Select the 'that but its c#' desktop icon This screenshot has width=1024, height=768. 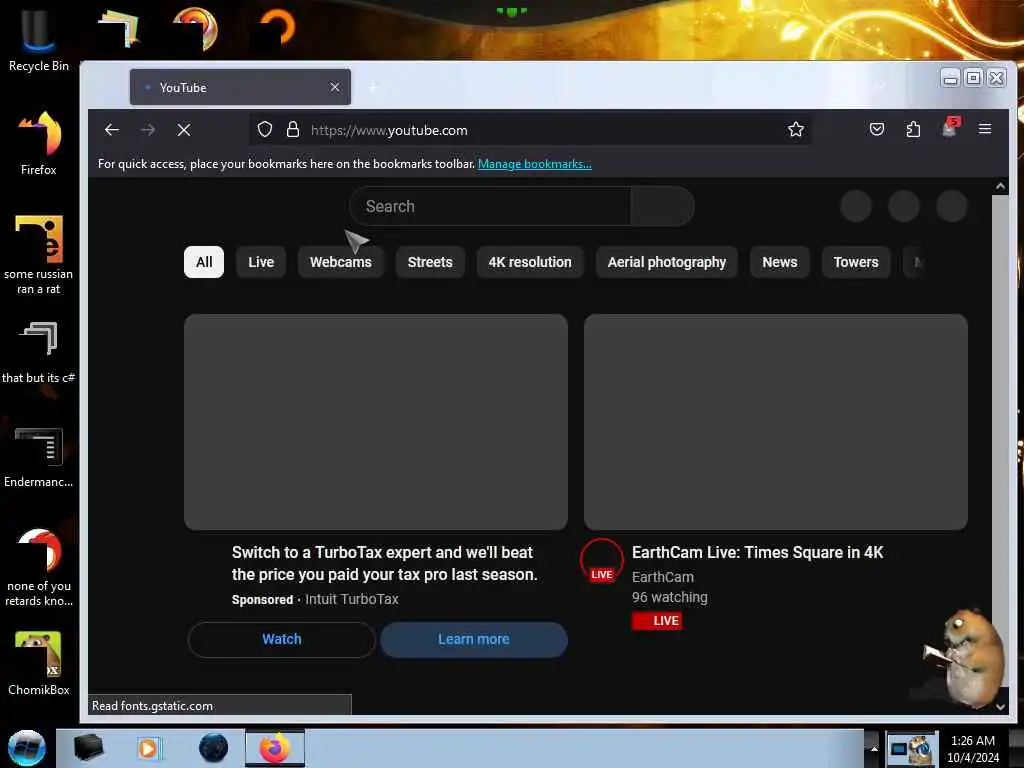tap(39, 353)
